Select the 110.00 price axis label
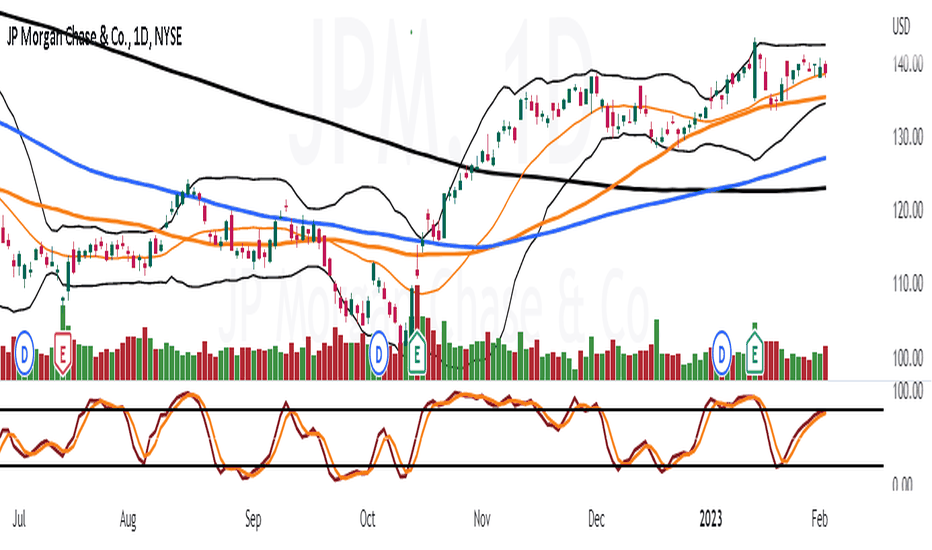This screenshot has width=932, height=550. click(908, 284)
